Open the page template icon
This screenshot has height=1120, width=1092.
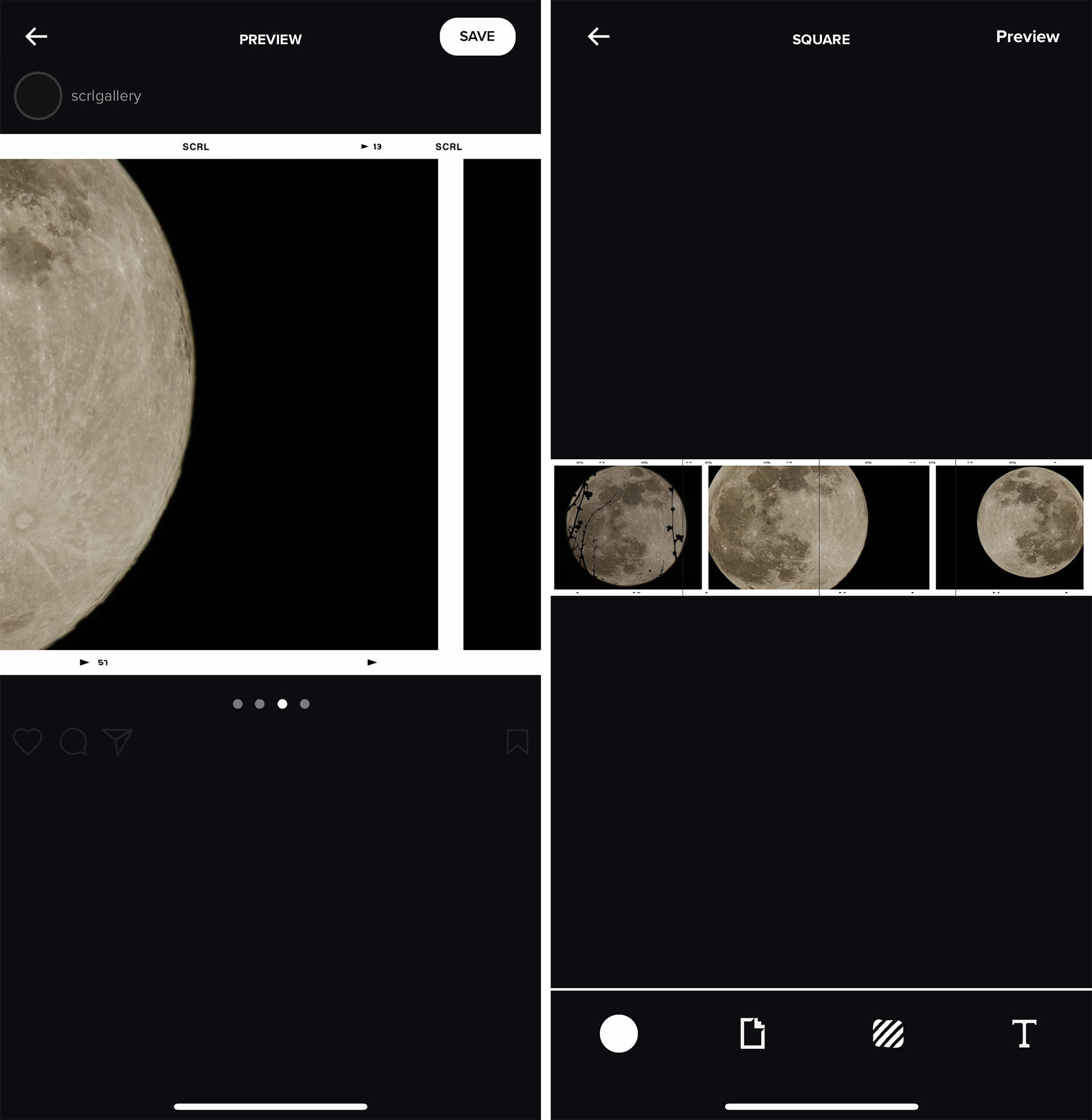click(752, 1034)
